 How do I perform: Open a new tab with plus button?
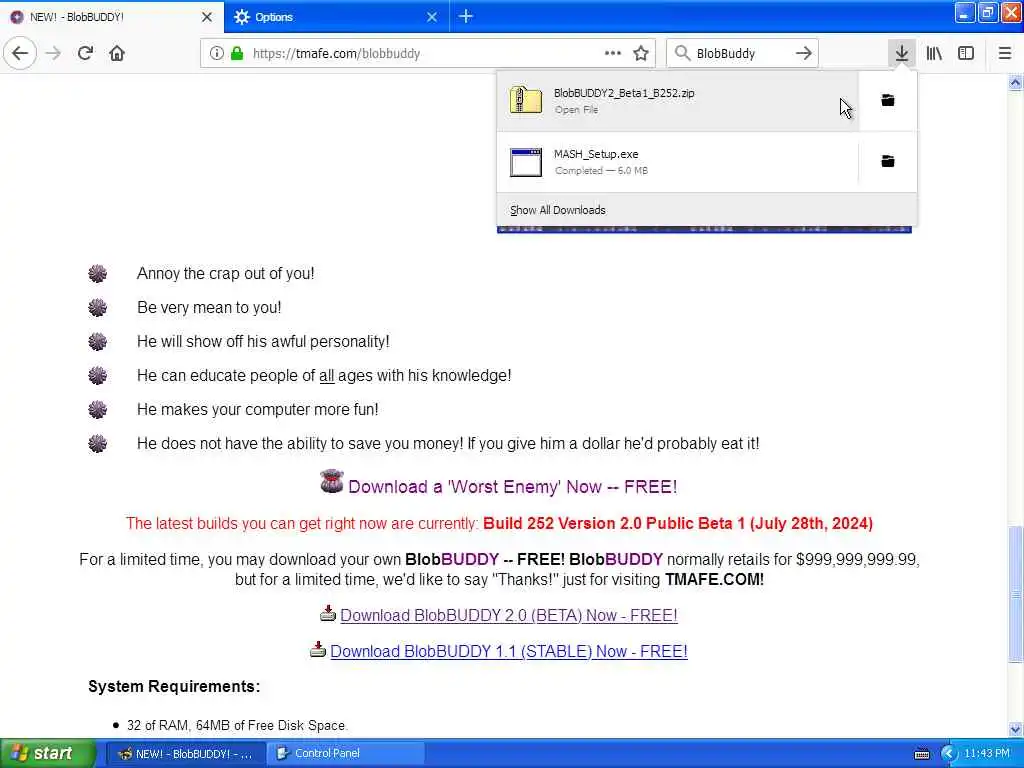coord(466,16)
